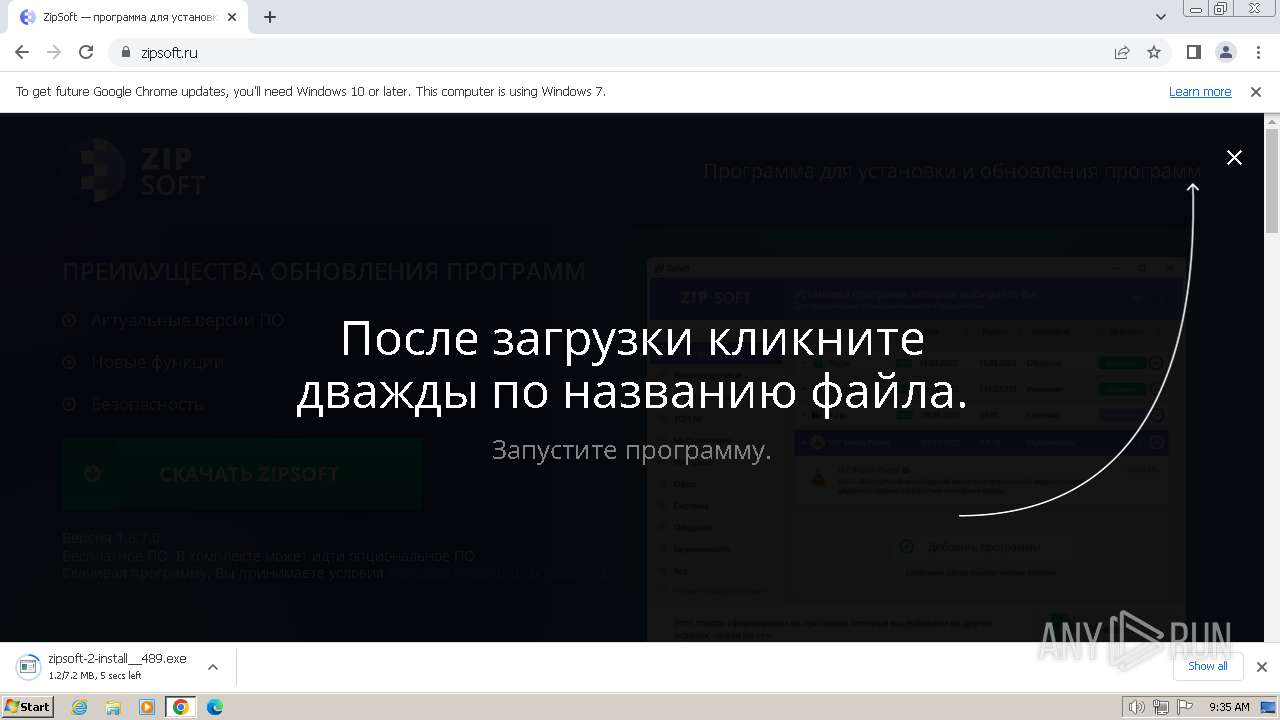Image resolution: width=1280 pixels, height=720 pixels.
Task: Click the dimmed СКАЧАТЬ ZIPSOFT button
Action: coord(242,474)
